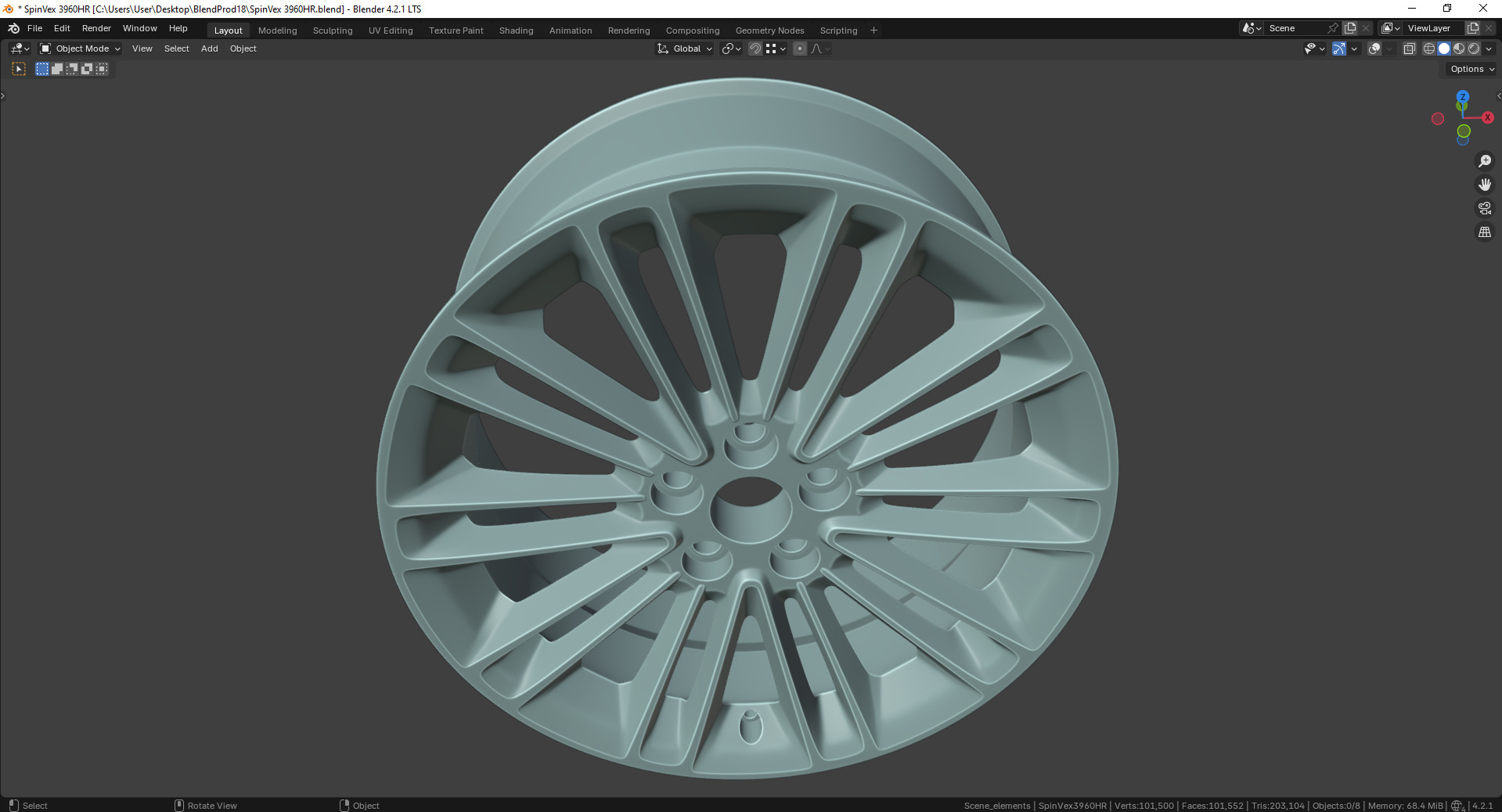Switch to the Modeling workspace tab

coord(278,31)
